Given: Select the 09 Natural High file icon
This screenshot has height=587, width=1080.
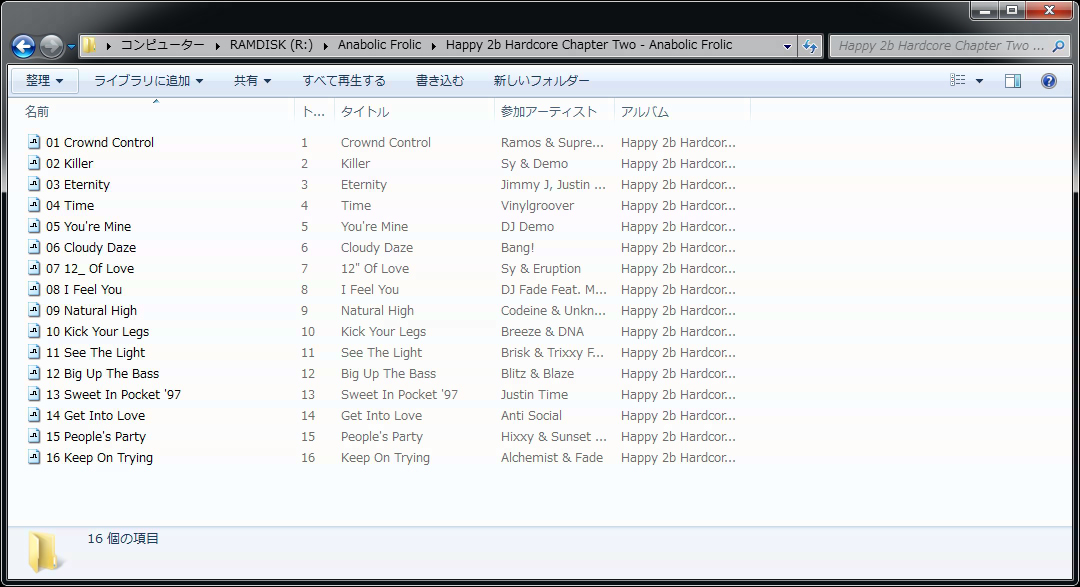Looking at the screenshot, I should (34, 310).
